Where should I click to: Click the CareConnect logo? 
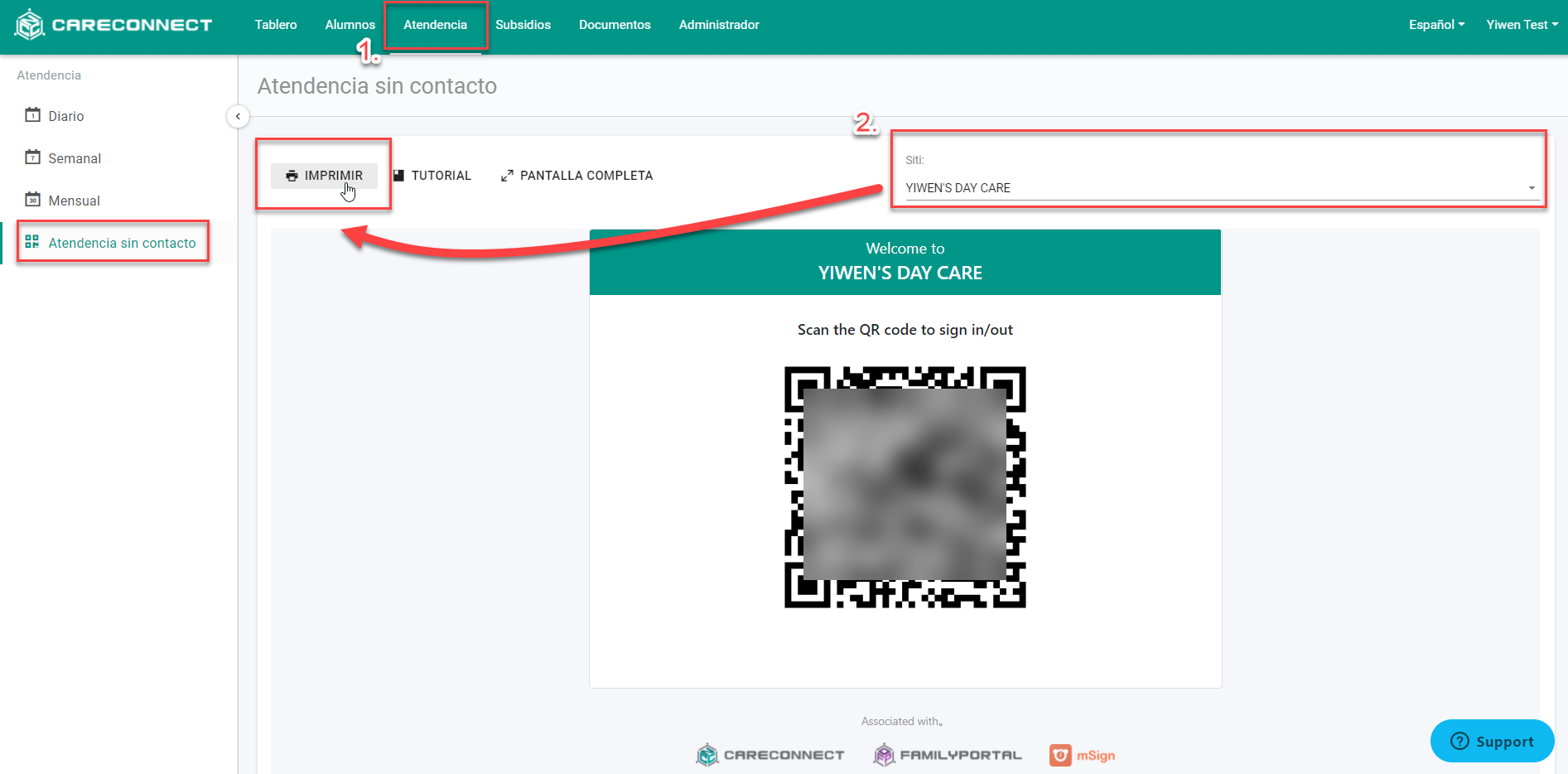pyautogui.click(x=113, y=25)
